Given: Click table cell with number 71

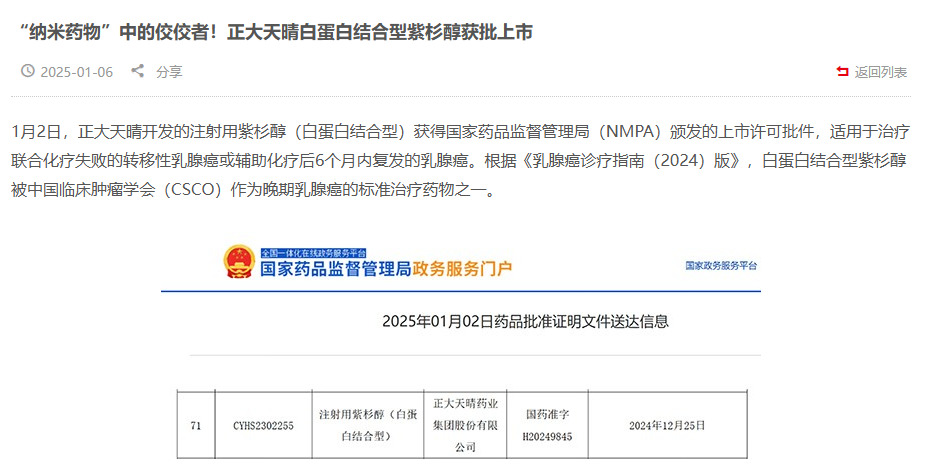Looking at the screenshot, I should [x=196, y=426].
